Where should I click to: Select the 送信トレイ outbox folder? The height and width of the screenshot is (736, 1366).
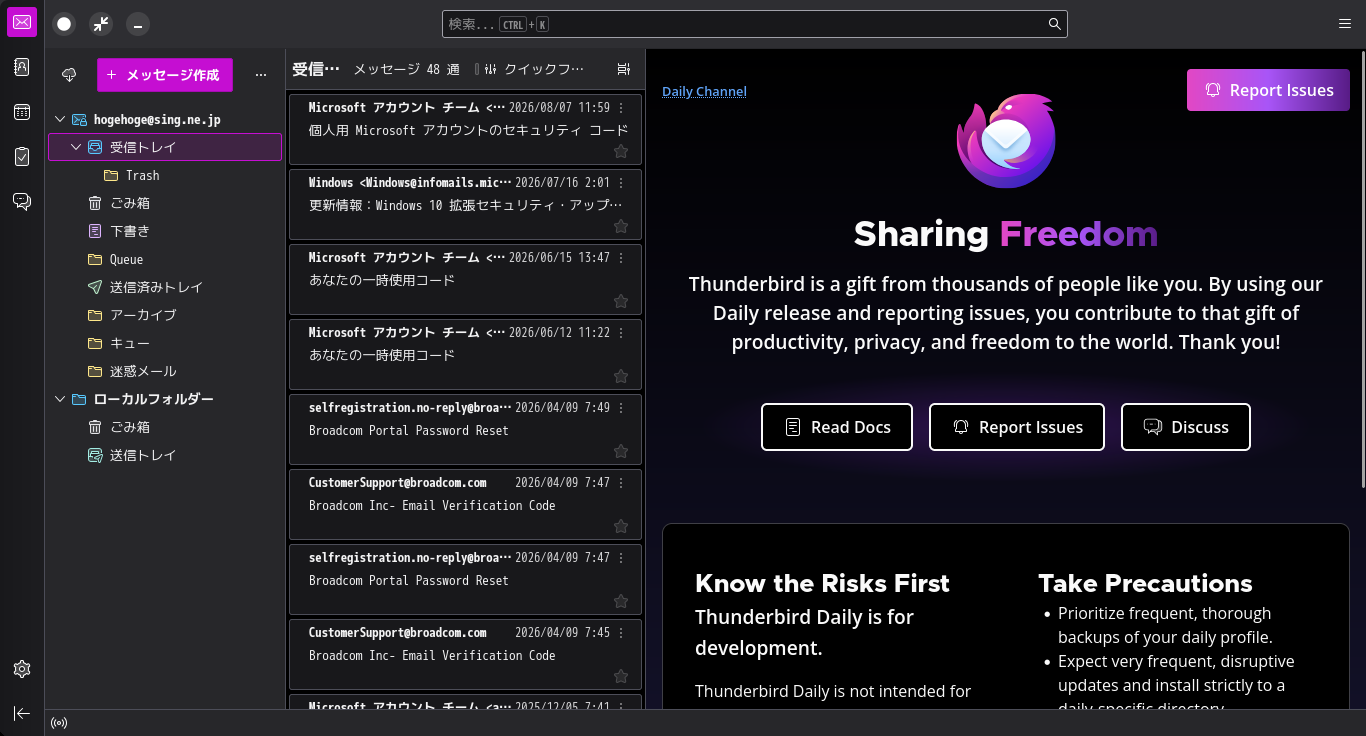[x=165, y=455]
